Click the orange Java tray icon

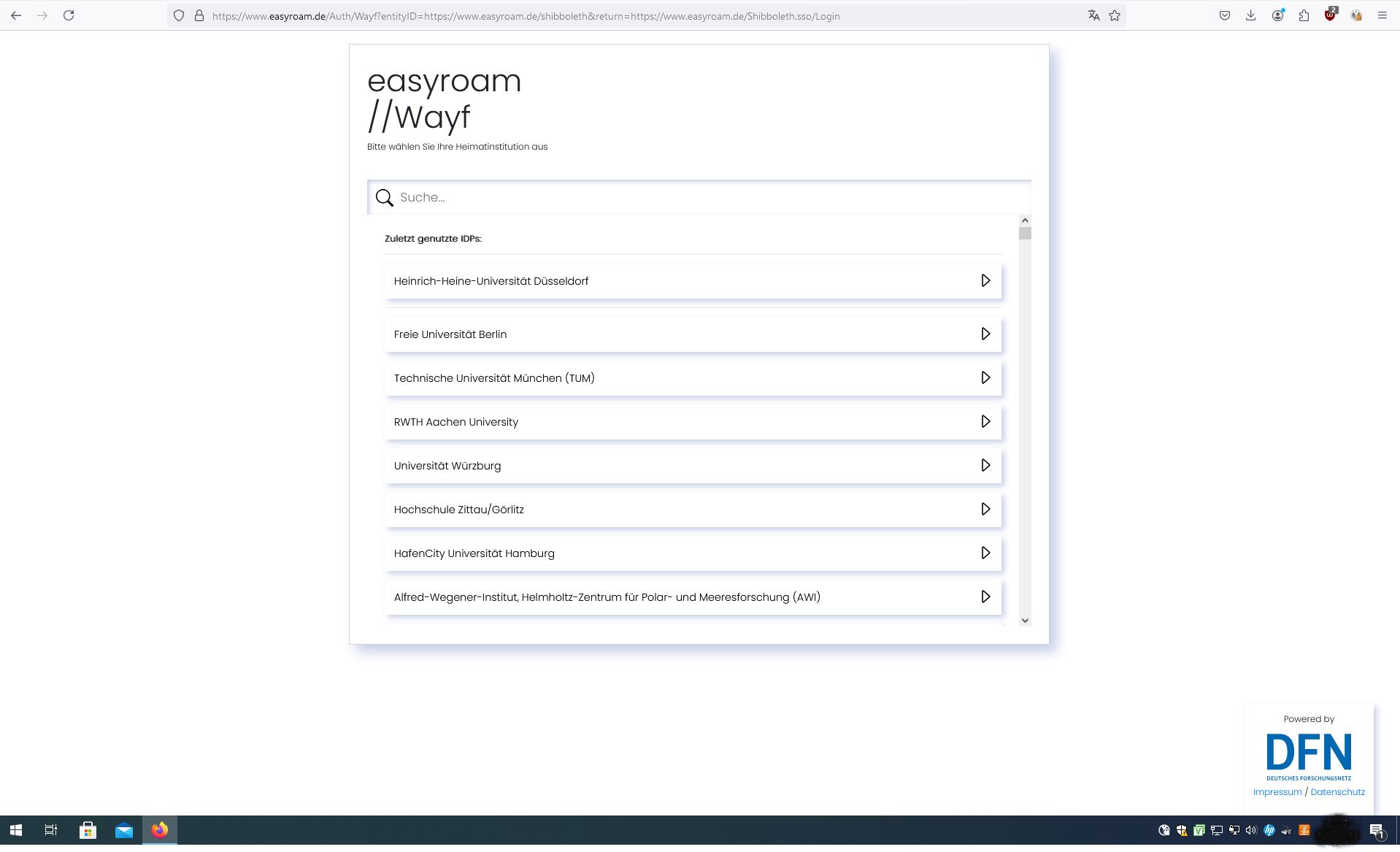click(1304, 830)
